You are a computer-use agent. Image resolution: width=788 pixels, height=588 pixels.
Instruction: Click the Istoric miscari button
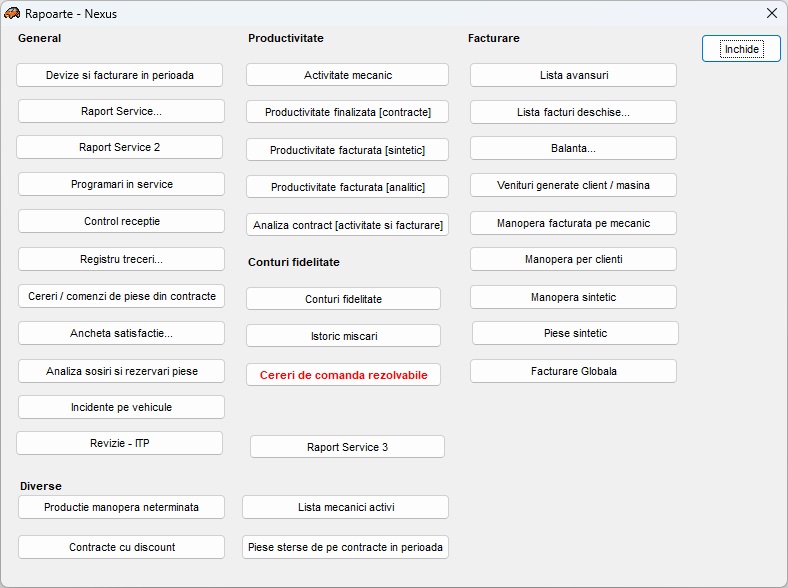click(x=344, y=336)
